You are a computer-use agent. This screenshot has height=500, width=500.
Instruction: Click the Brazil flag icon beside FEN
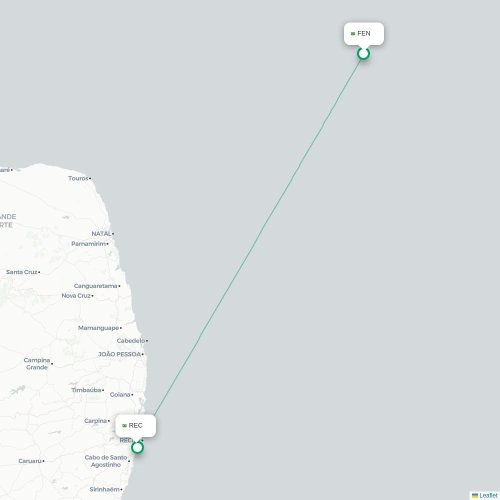point(353,34)
